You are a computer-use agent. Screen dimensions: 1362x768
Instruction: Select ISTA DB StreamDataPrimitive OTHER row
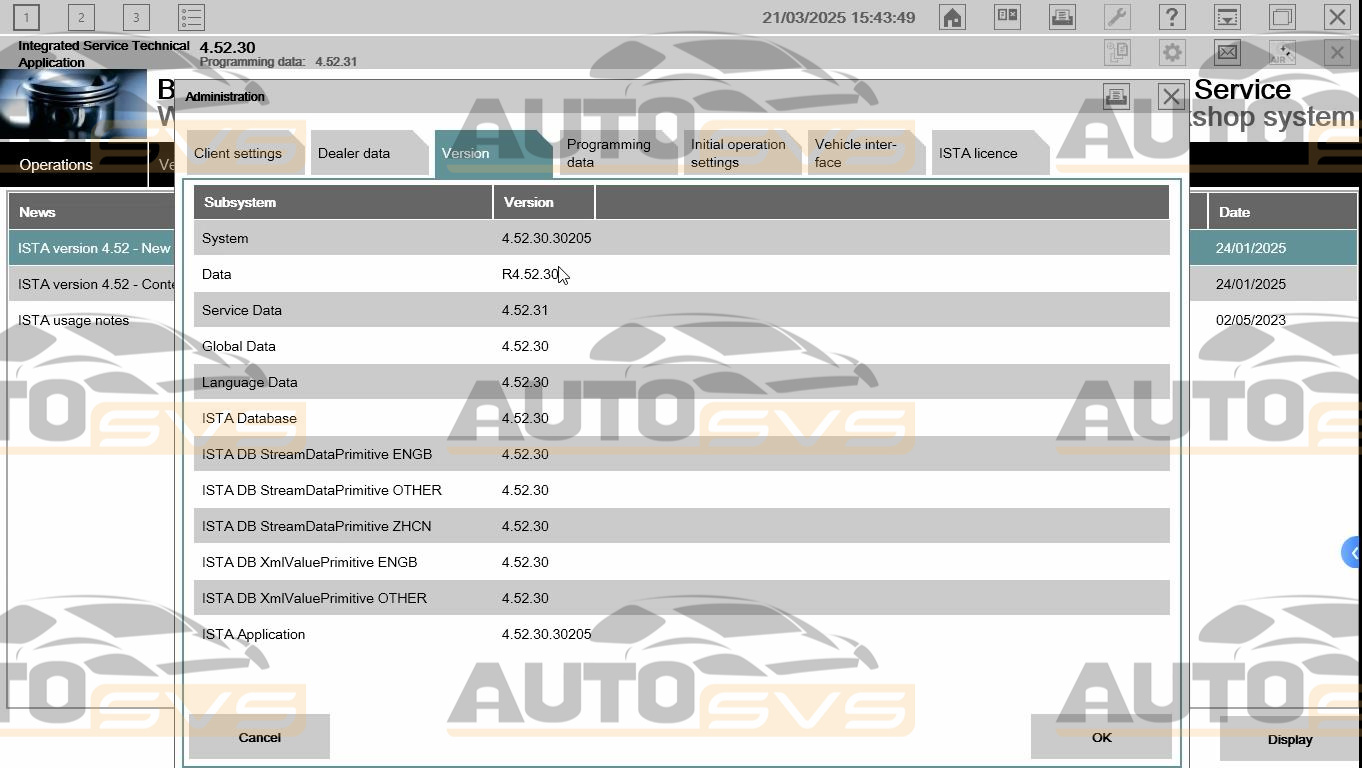pyautogui.click(x=681, y=490)
